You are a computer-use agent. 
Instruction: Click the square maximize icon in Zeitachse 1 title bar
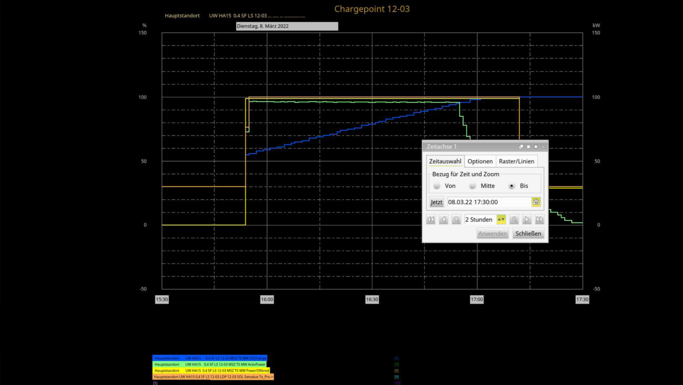(528, 147)
